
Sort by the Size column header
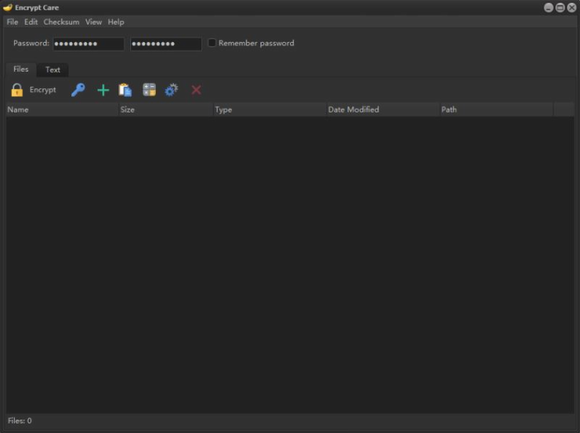tap(166, 109)
